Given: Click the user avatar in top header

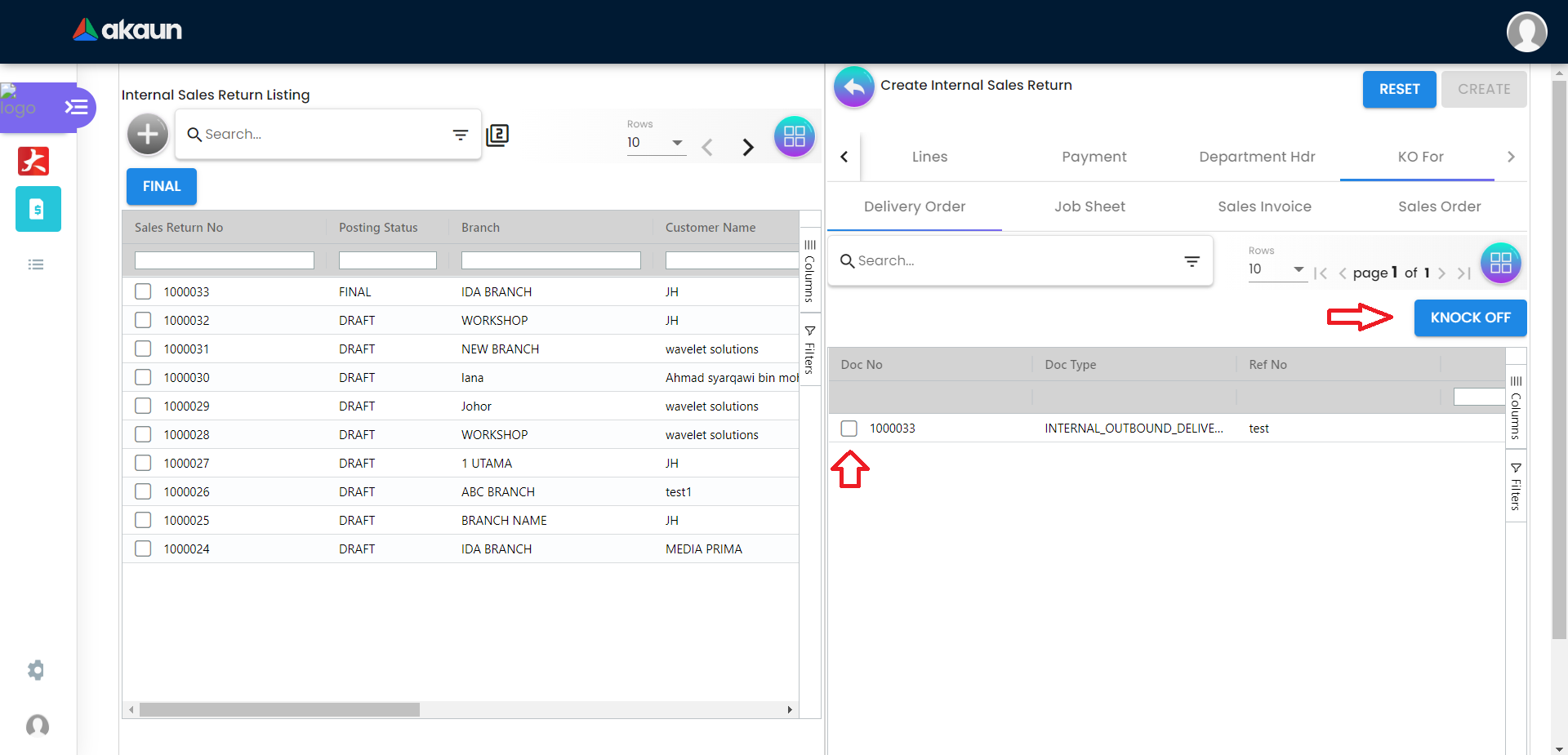Looking at the screenshot, I should click(x=1526, y=32).
